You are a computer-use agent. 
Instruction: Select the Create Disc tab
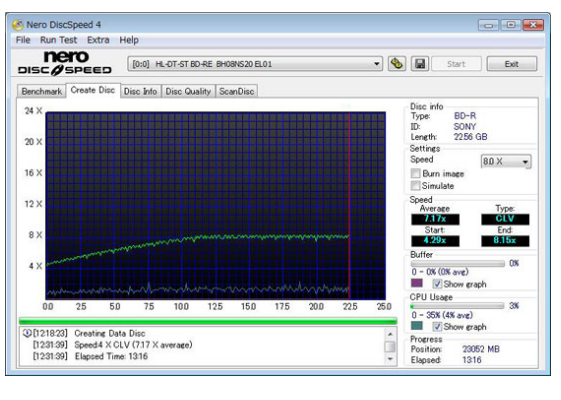coord(93,90)
